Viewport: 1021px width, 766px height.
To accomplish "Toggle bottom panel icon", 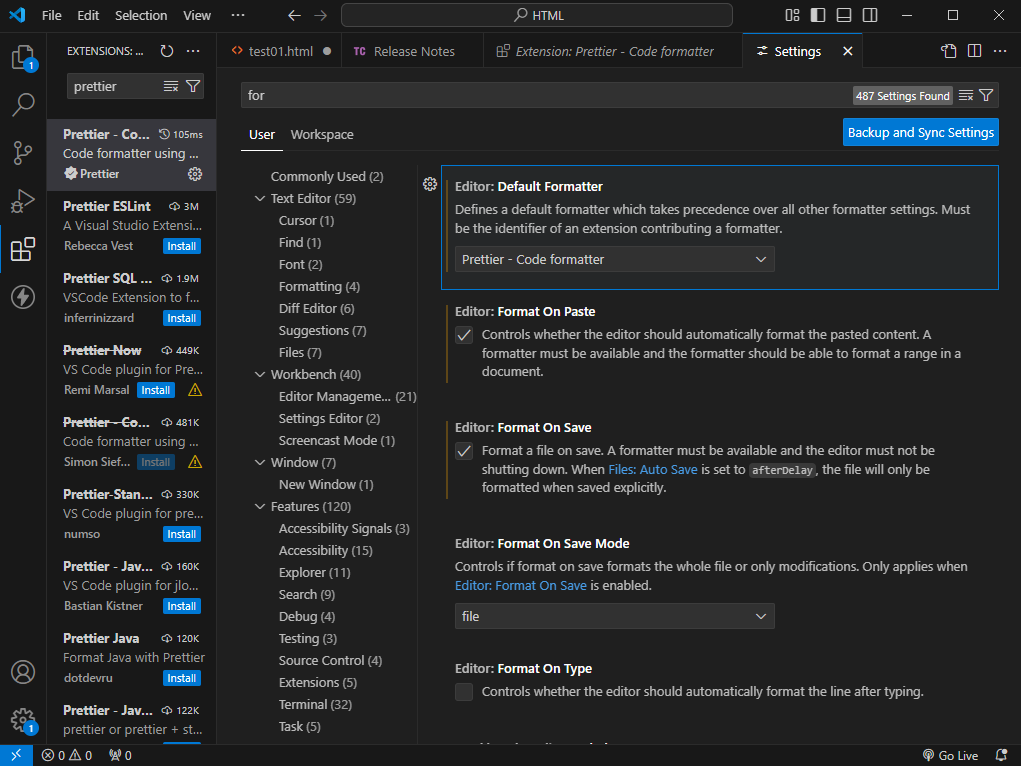I will (844, 15).
